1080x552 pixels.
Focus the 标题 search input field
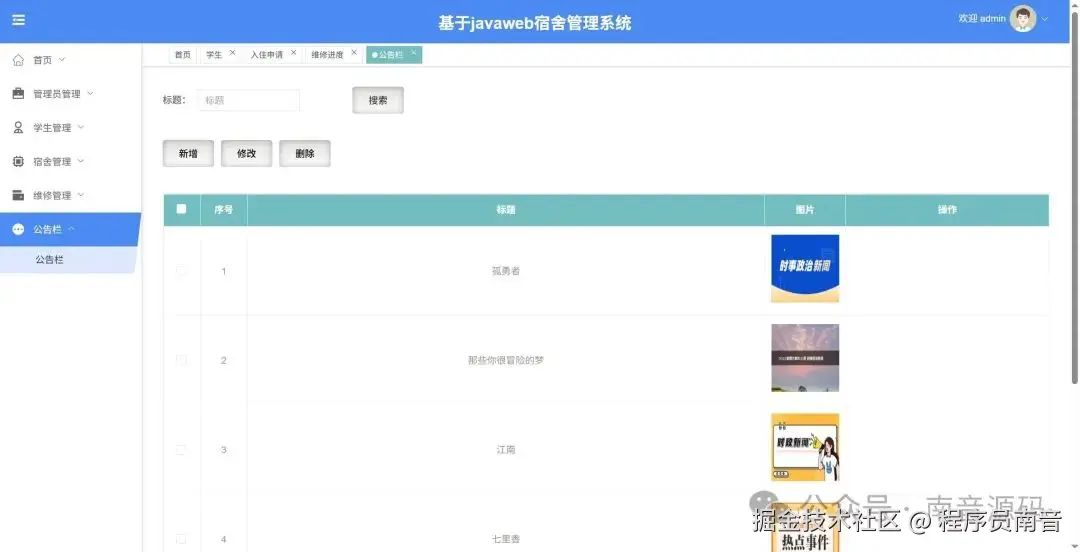coord(248,100)
